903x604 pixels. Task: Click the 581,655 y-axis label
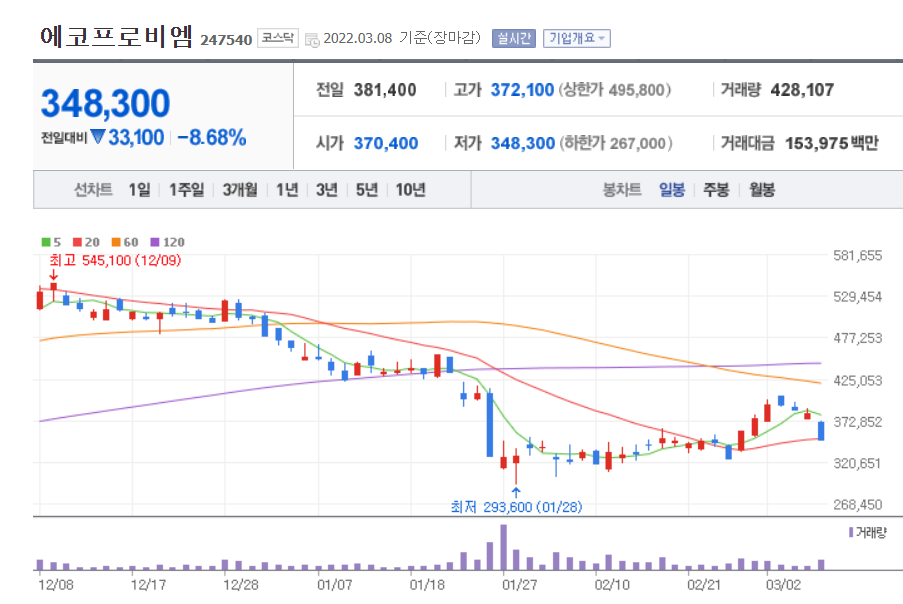coord(858,256)
